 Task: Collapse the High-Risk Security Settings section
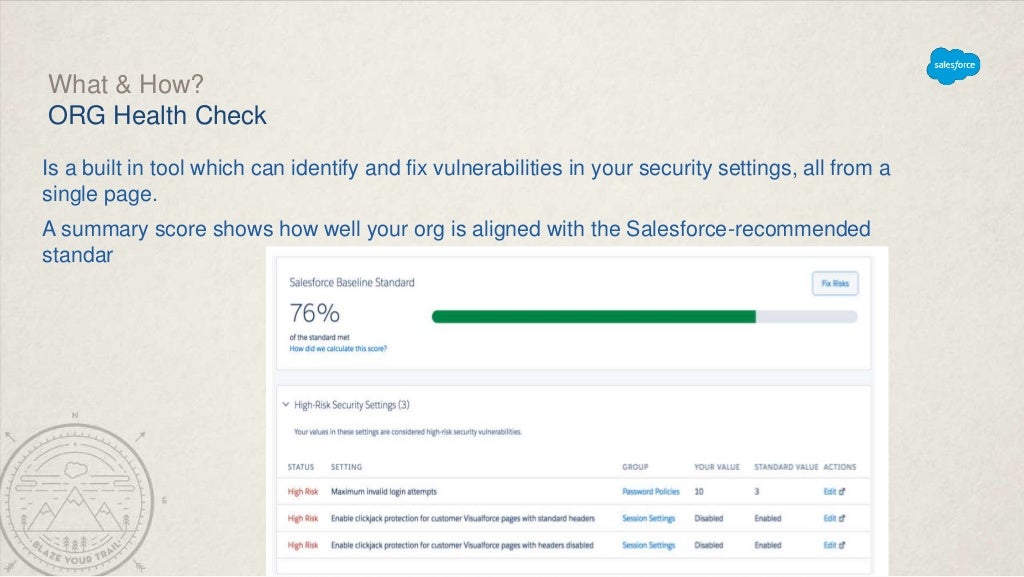coord(285,405)
